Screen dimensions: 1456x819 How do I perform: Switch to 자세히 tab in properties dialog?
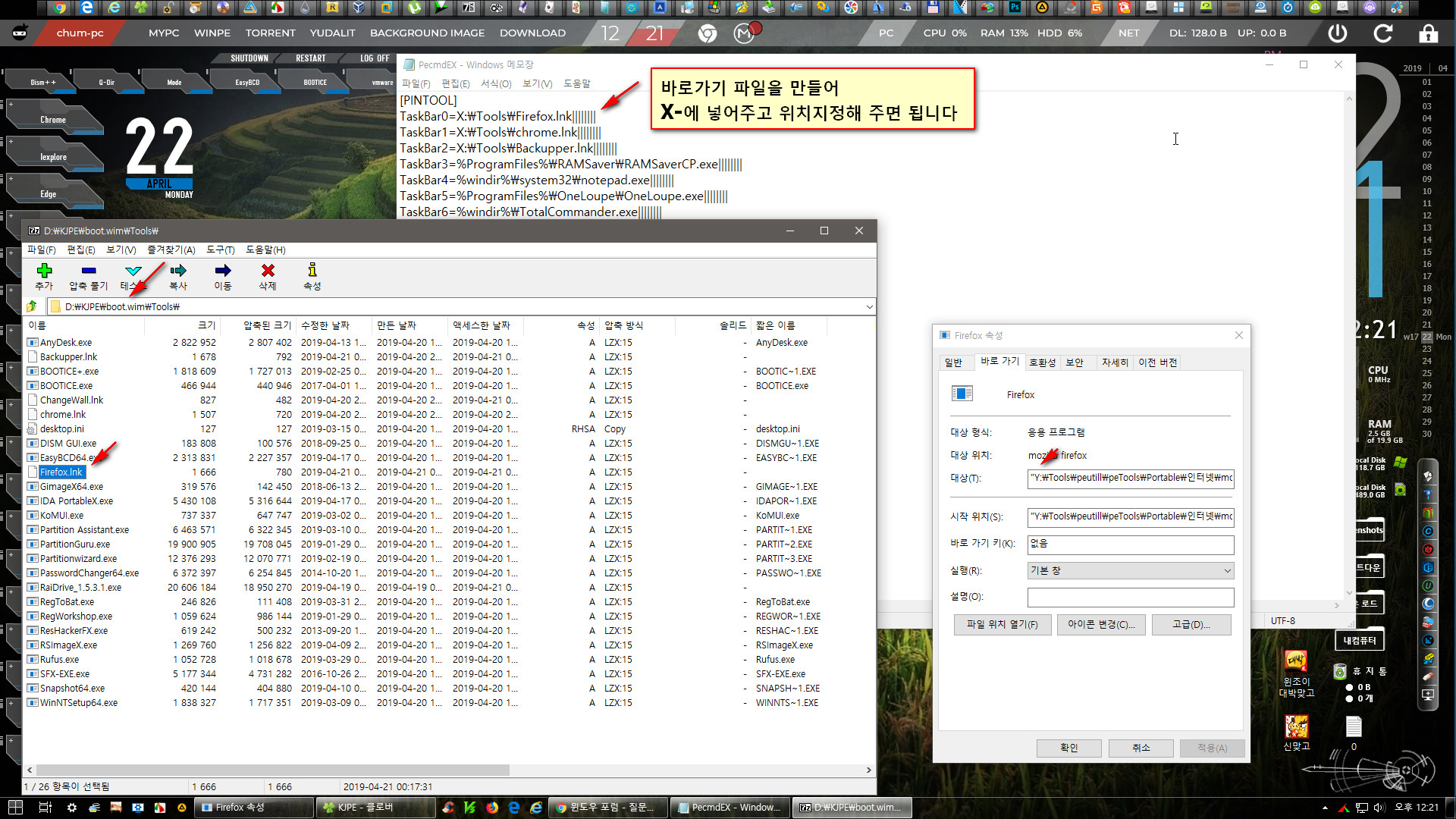(1115, 362)
